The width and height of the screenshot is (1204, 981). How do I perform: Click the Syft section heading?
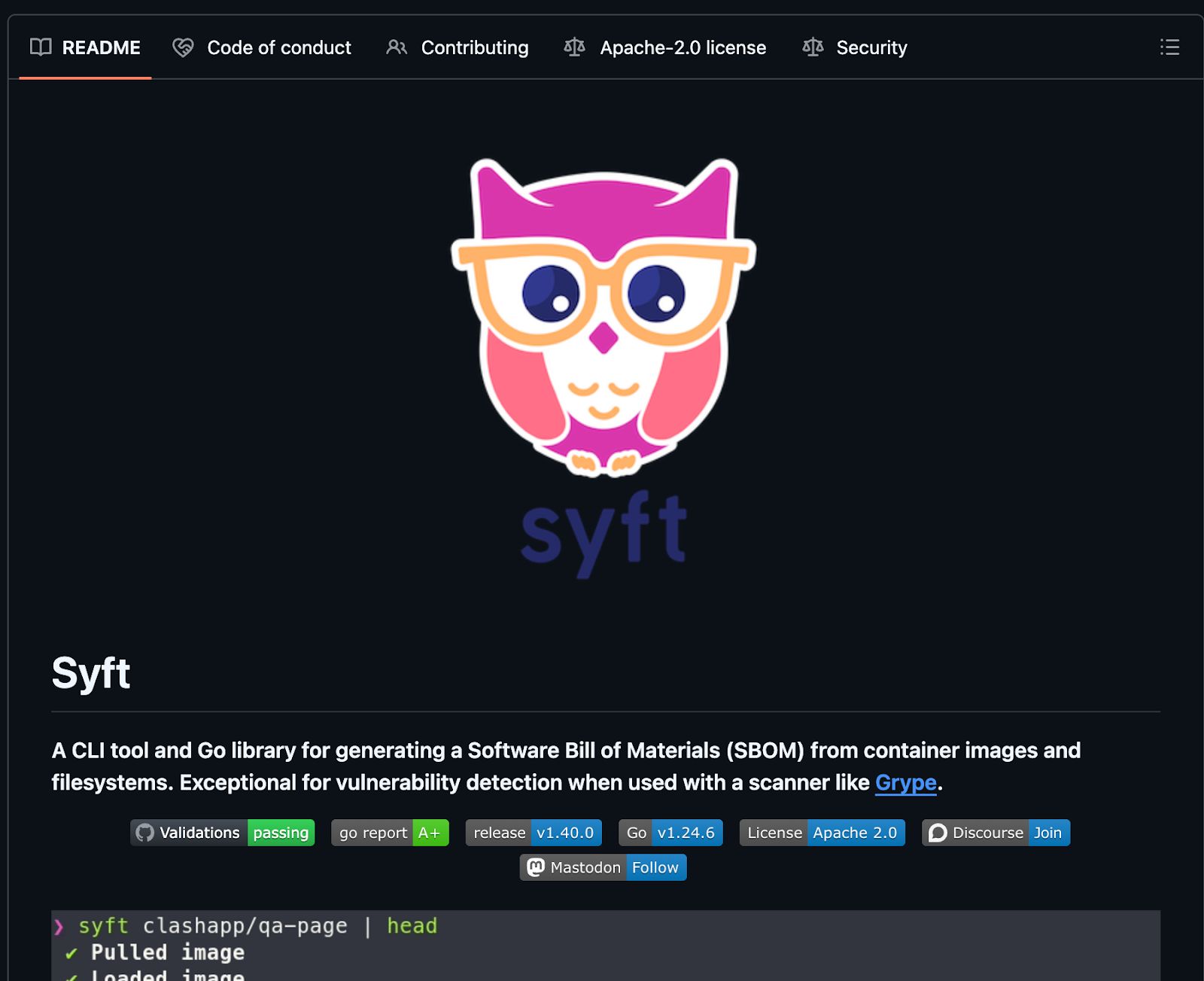tap(91, 672)
